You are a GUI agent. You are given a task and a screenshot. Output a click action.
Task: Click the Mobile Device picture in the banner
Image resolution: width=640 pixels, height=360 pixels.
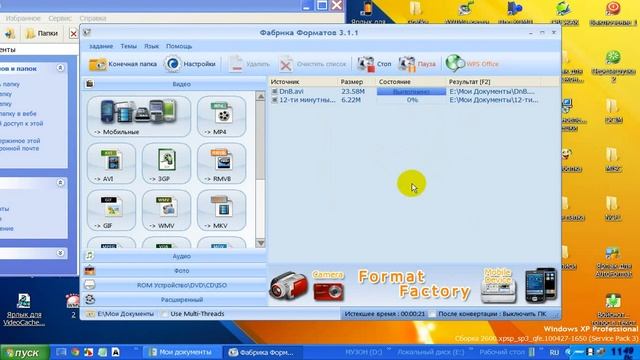coord(498,285)
